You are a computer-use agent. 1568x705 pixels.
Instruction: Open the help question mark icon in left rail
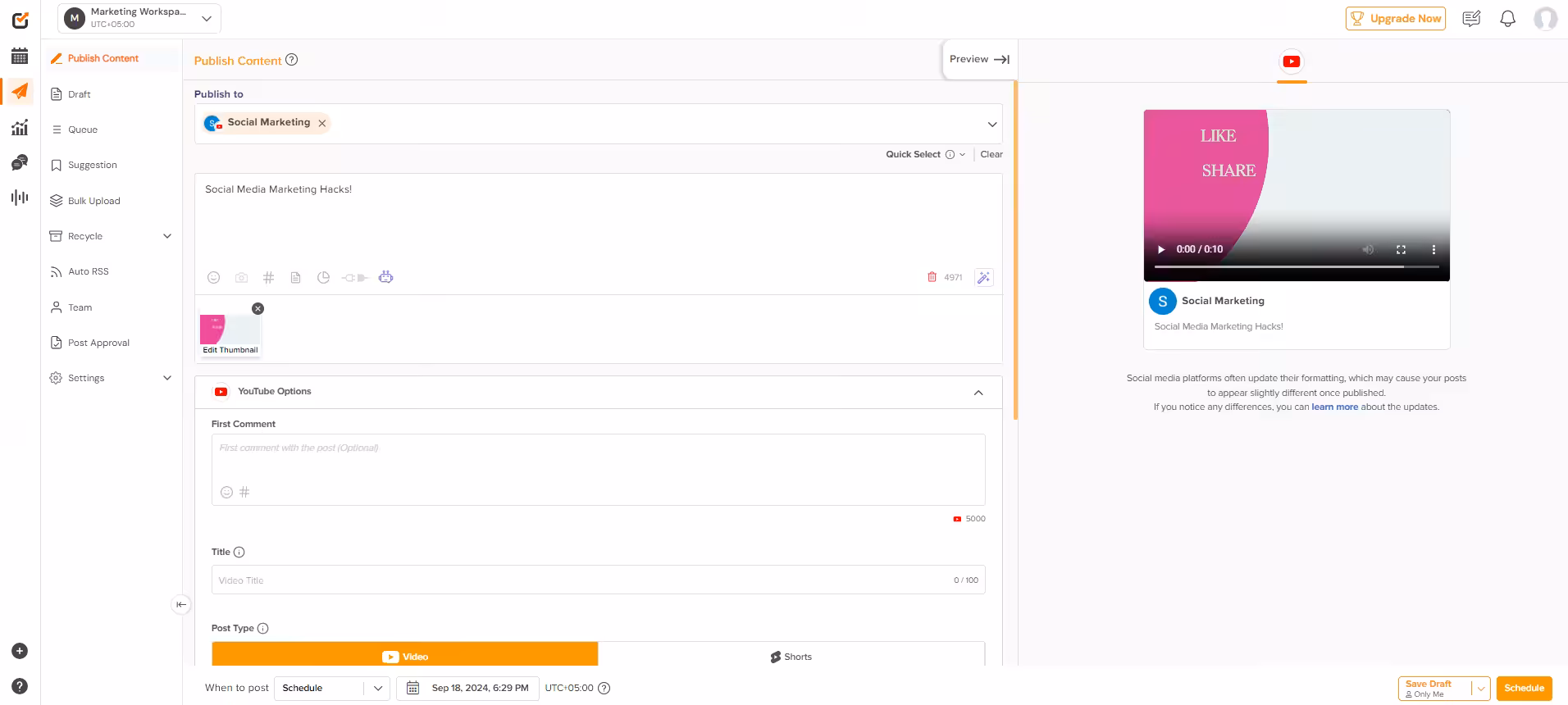coord(21,686)
